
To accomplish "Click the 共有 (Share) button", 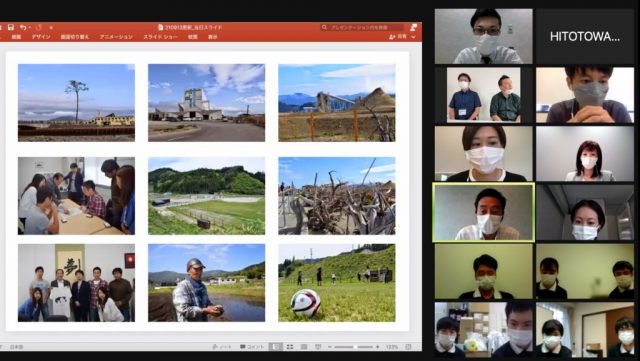I will [x=399, y=37].
